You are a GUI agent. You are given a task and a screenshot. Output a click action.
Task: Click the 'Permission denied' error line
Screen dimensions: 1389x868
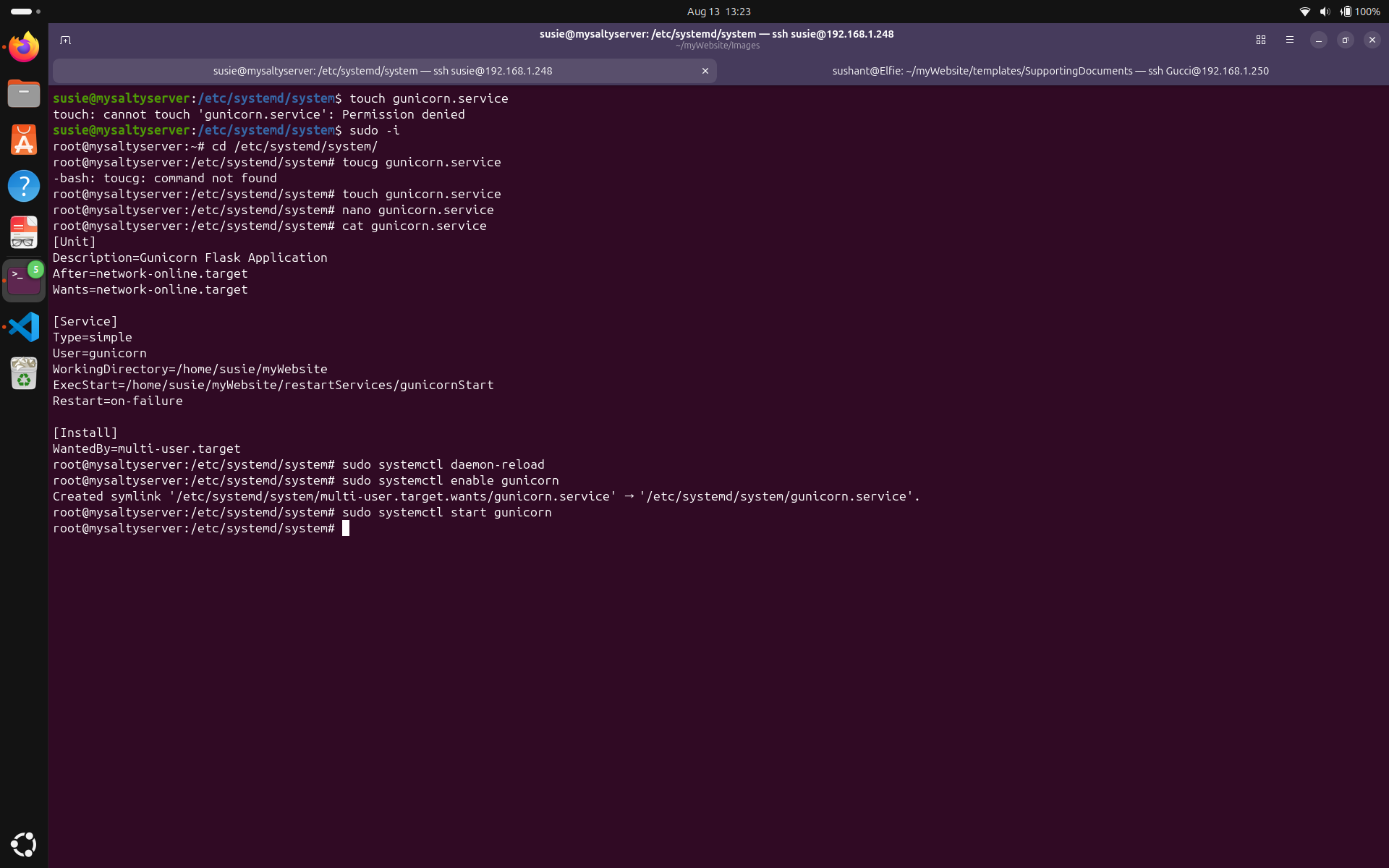coord(259,114)
